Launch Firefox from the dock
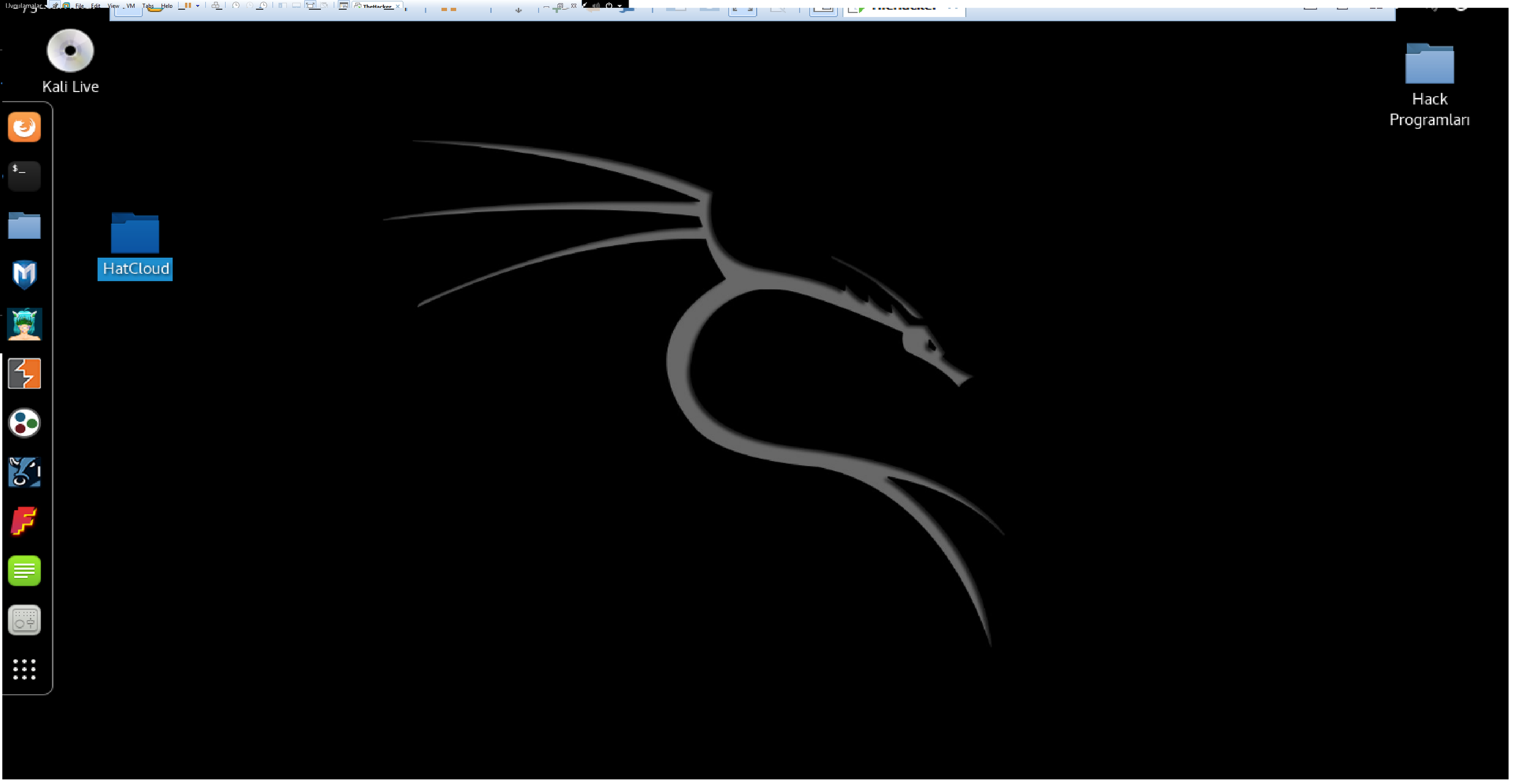Image resolution: width=1521 pixels, height=784 pixels. [x=24, y=127]
